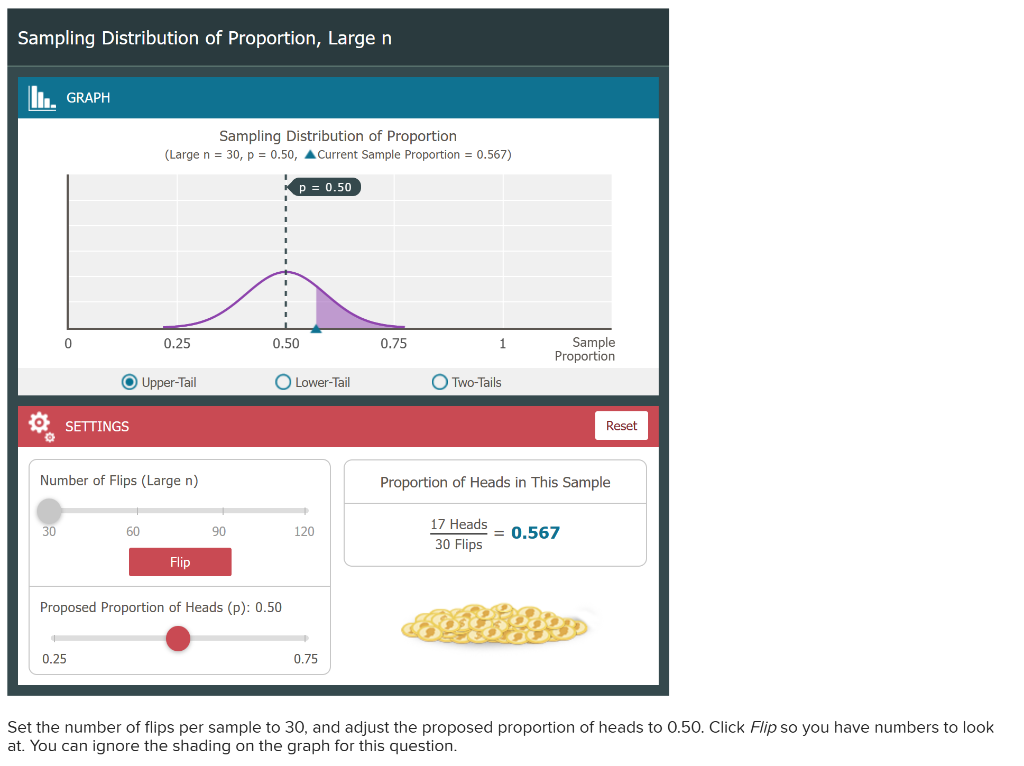Click the shaded purple upper-tail region

(330, 310)
